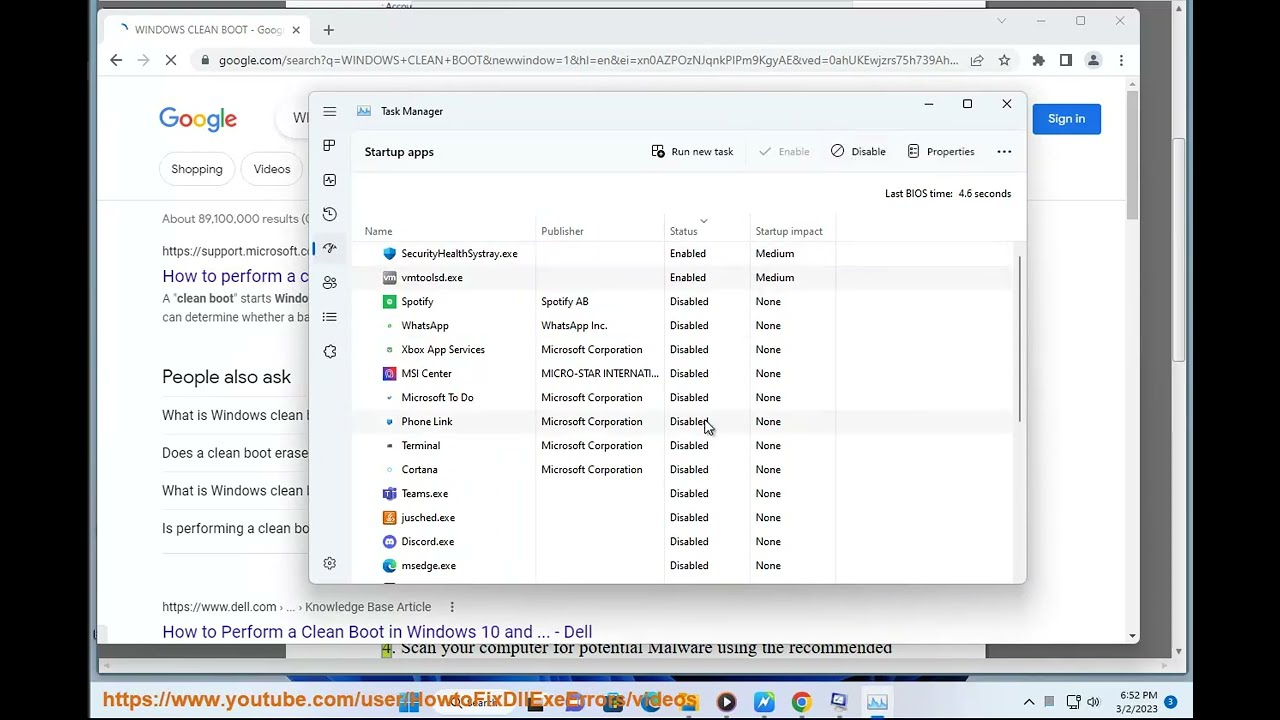Click vmtoolsd.exe VMware icon

[x=389, y=277]
